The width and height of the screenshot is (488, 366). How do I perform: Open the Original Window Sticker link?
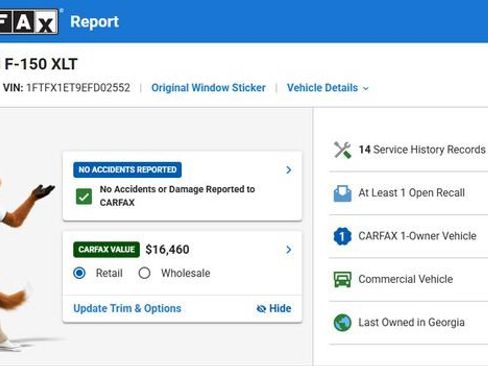(208, 88)
